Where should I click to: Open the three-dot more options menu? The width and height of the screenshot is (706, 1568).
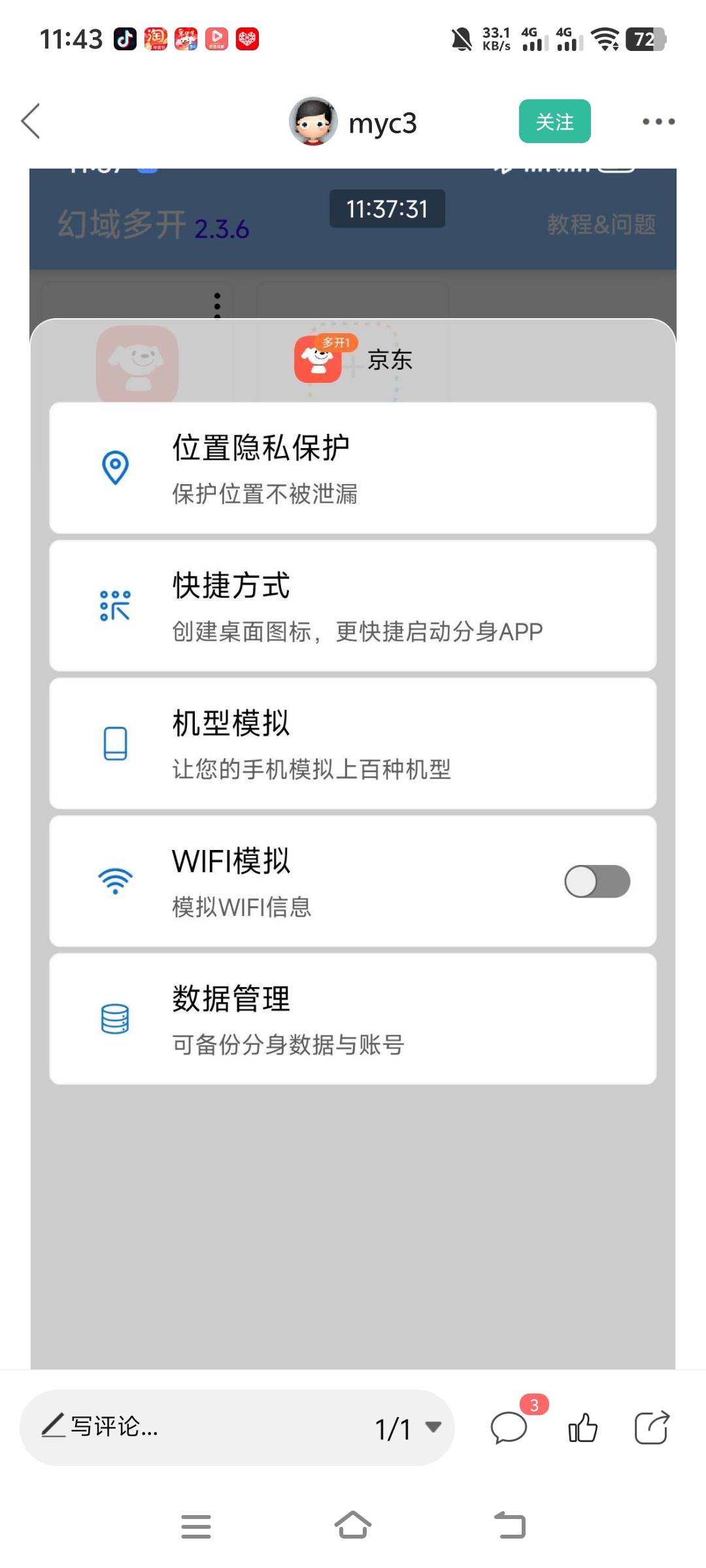(x=658, y=122)
